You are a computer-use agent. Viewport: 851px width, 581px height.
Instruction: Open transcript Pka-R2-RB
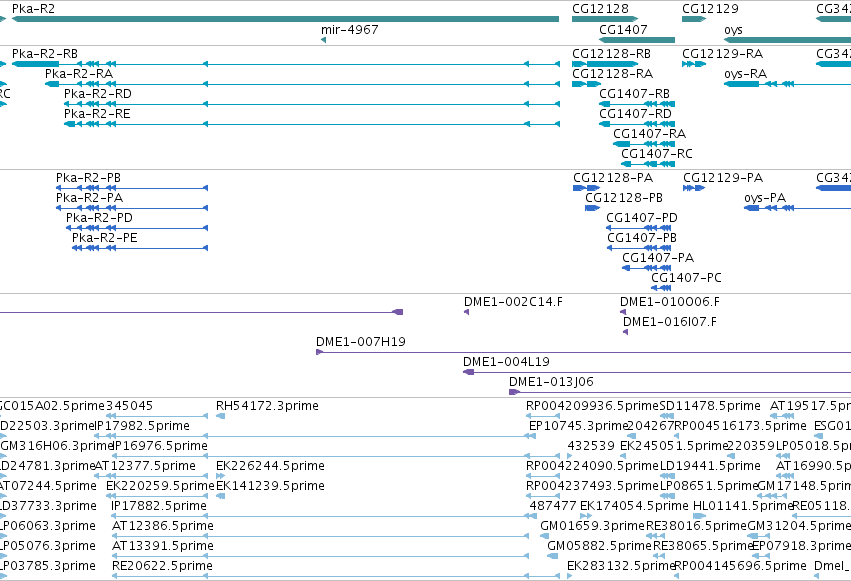pyautogui.click(x=45, y=54)
